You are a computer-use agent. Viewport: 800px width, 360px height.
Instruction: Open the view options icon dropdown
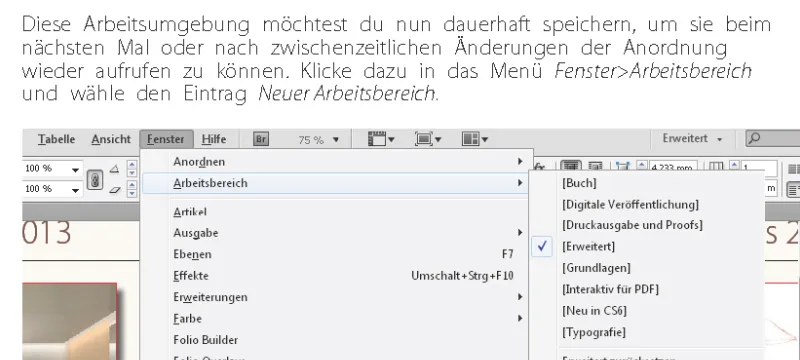pos(381,139)
